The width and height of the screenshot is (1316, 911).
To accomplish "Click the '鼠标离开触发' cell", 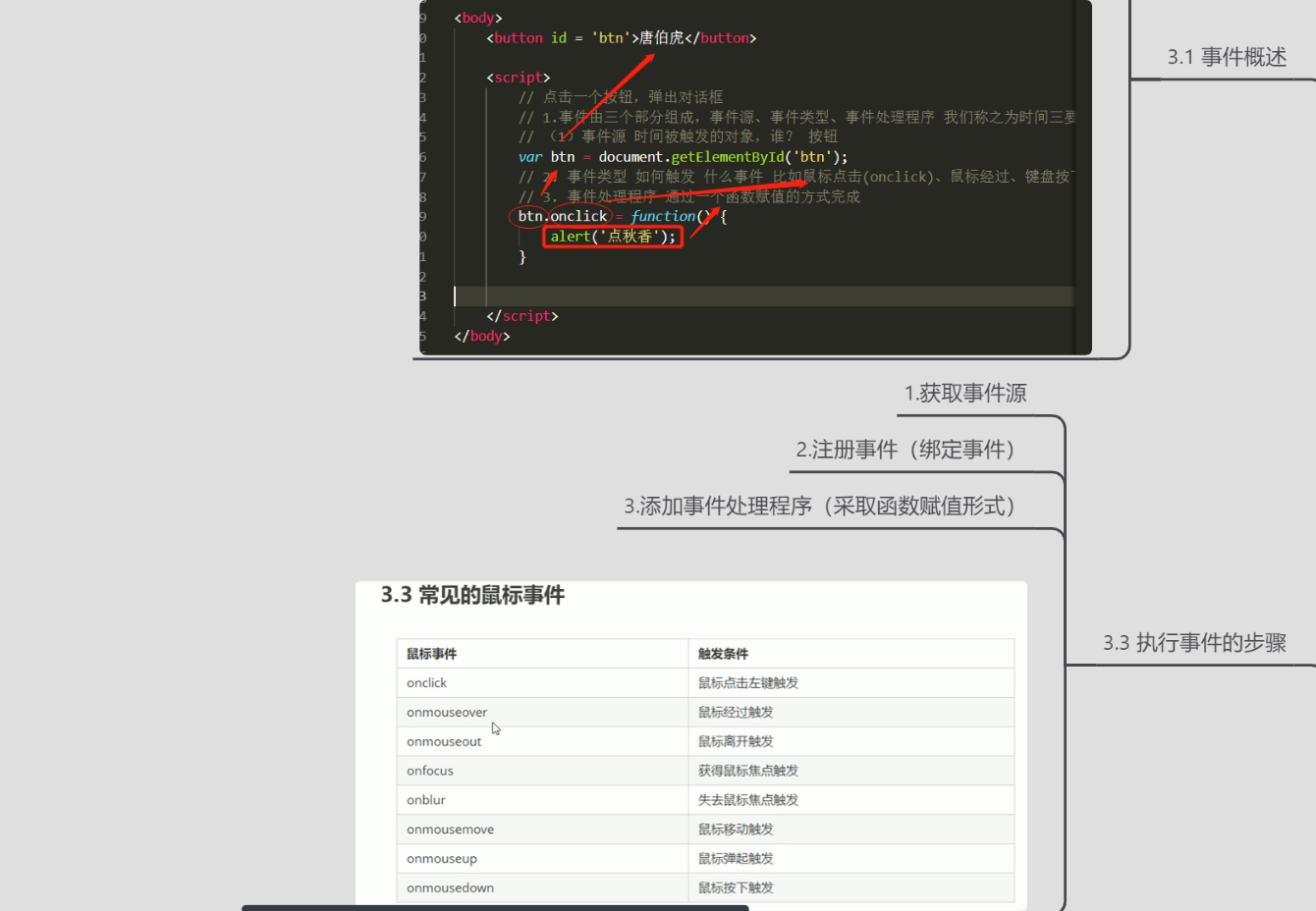I will tap(851, 742).
